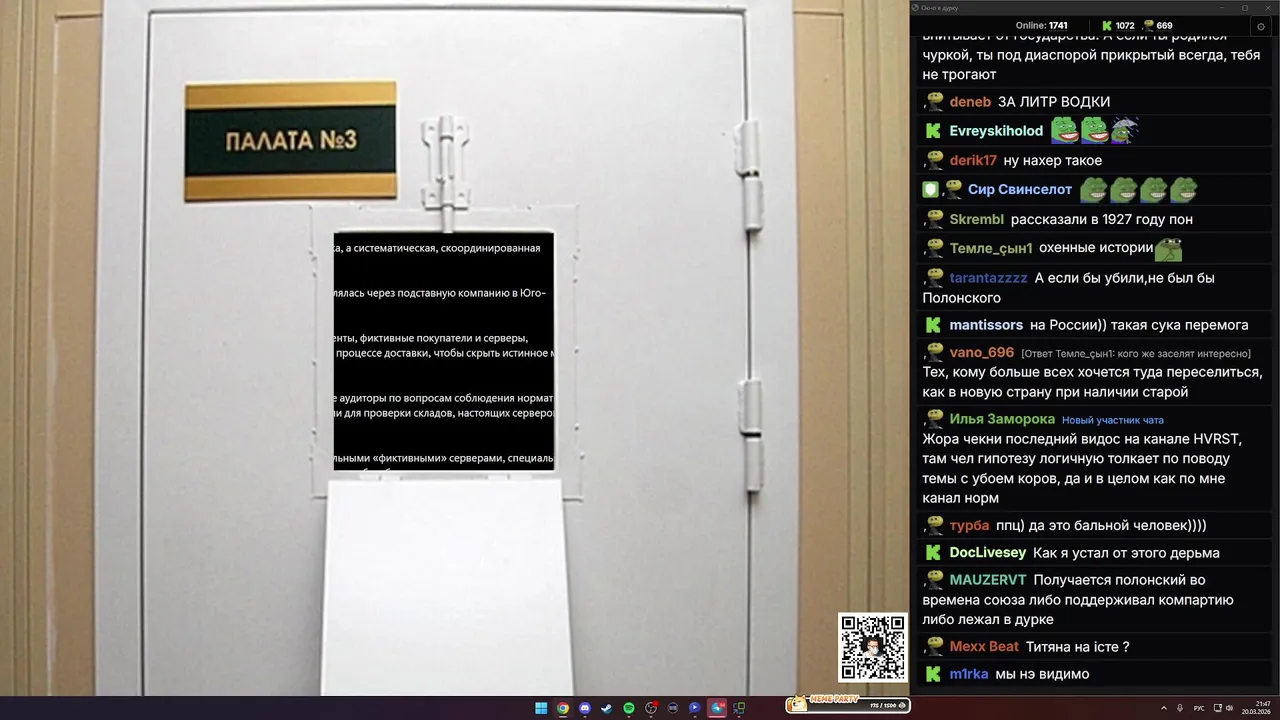The width and height of the screenshot is (1280, 720).
Task: Open the chat settings gear icon
Action: point(1261,26)
